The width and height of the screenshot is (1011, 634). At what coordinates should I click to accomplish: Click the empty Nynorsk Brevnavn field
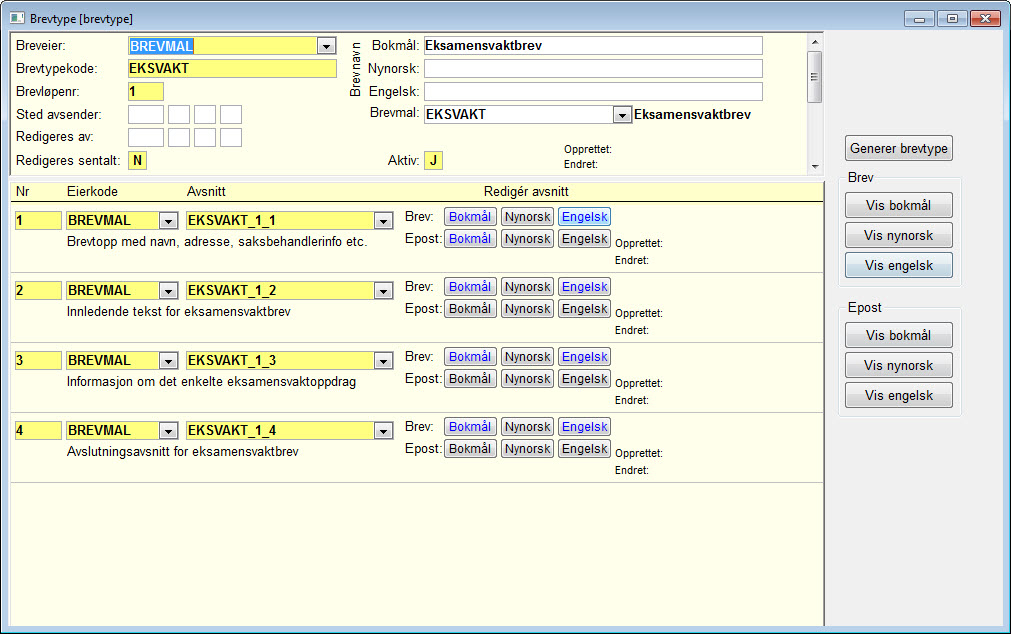593,68
